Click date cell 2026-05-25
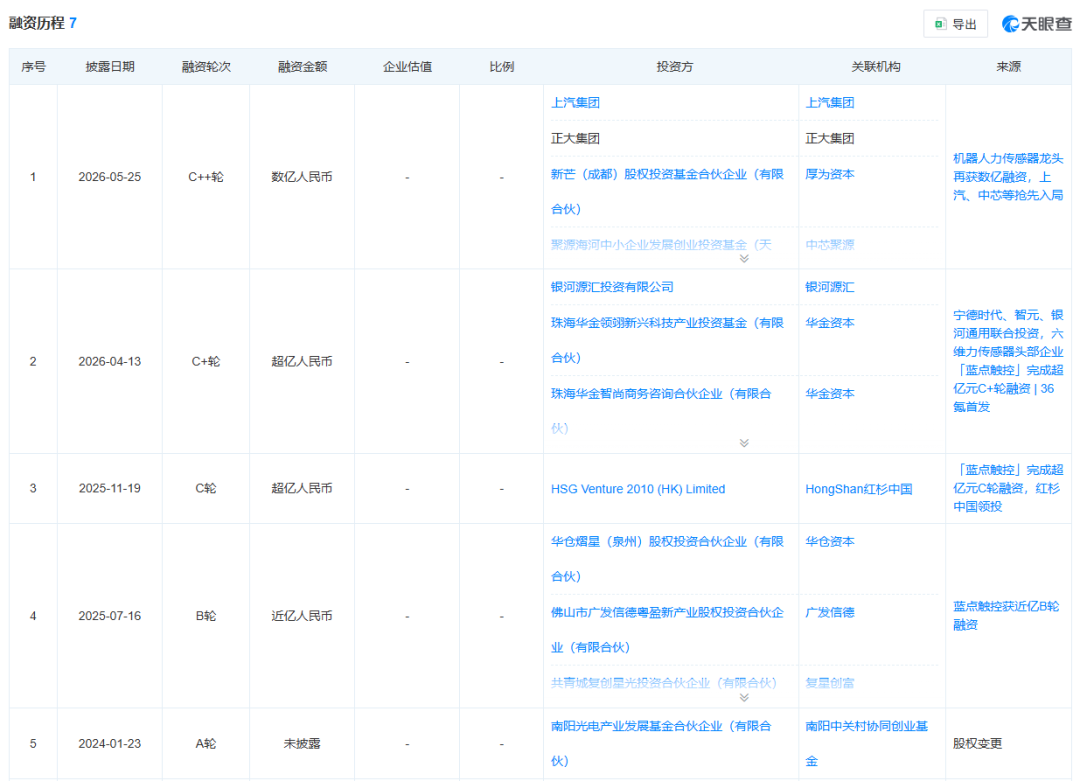 coord(110,177)
